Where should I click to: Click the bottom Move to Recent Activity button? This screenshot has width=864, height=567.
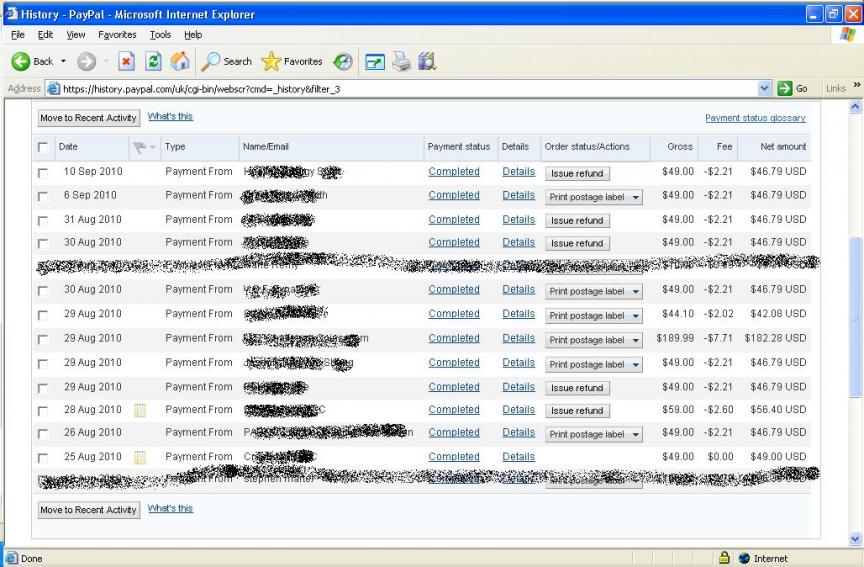tap(89, 510)
